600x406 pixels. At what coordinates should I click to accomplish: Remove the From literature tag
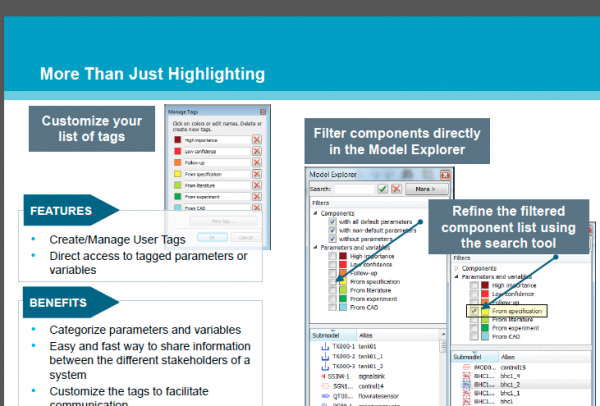click(x=257, y=186)
